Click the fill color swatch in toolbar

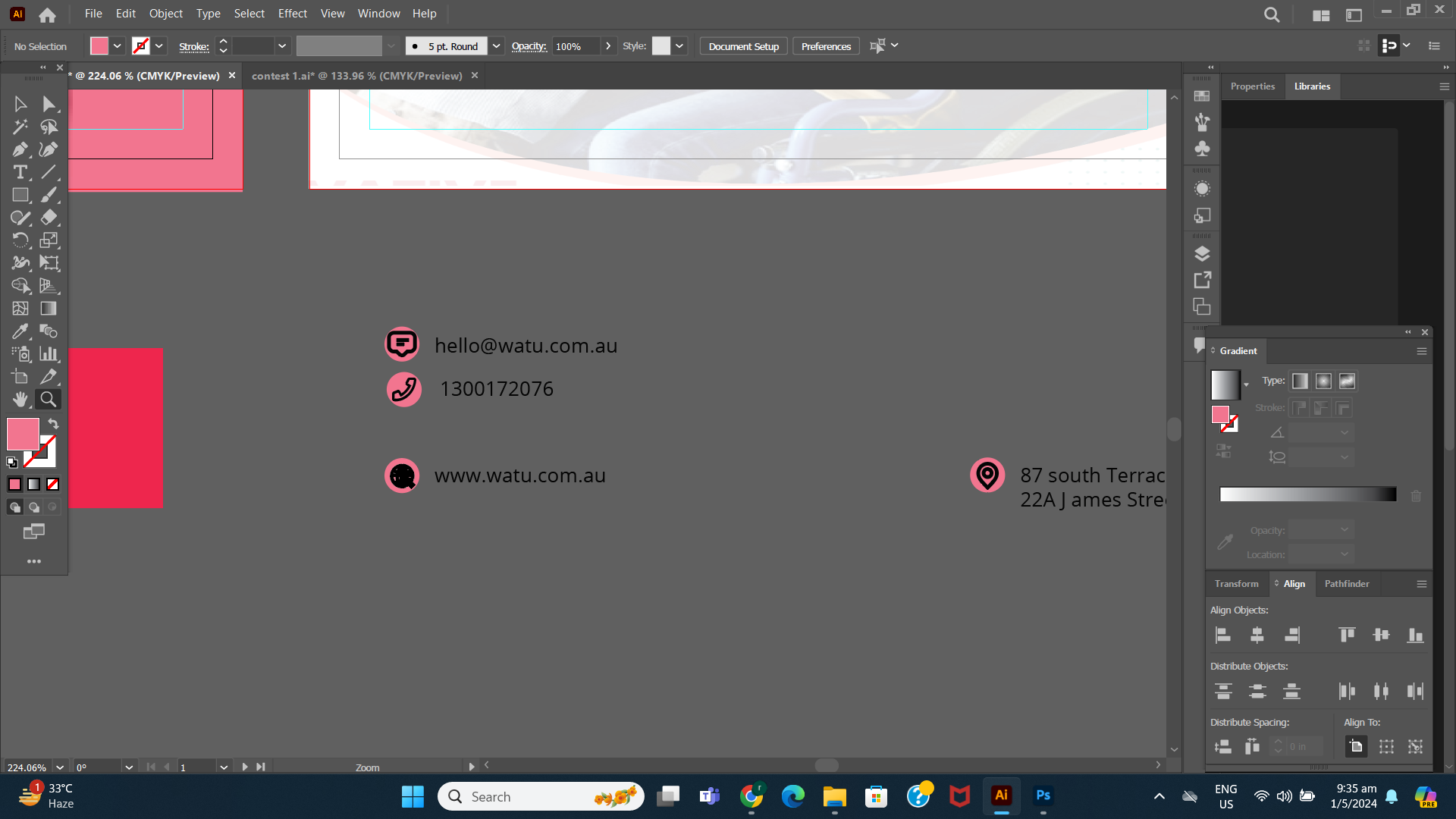point(99,45)
